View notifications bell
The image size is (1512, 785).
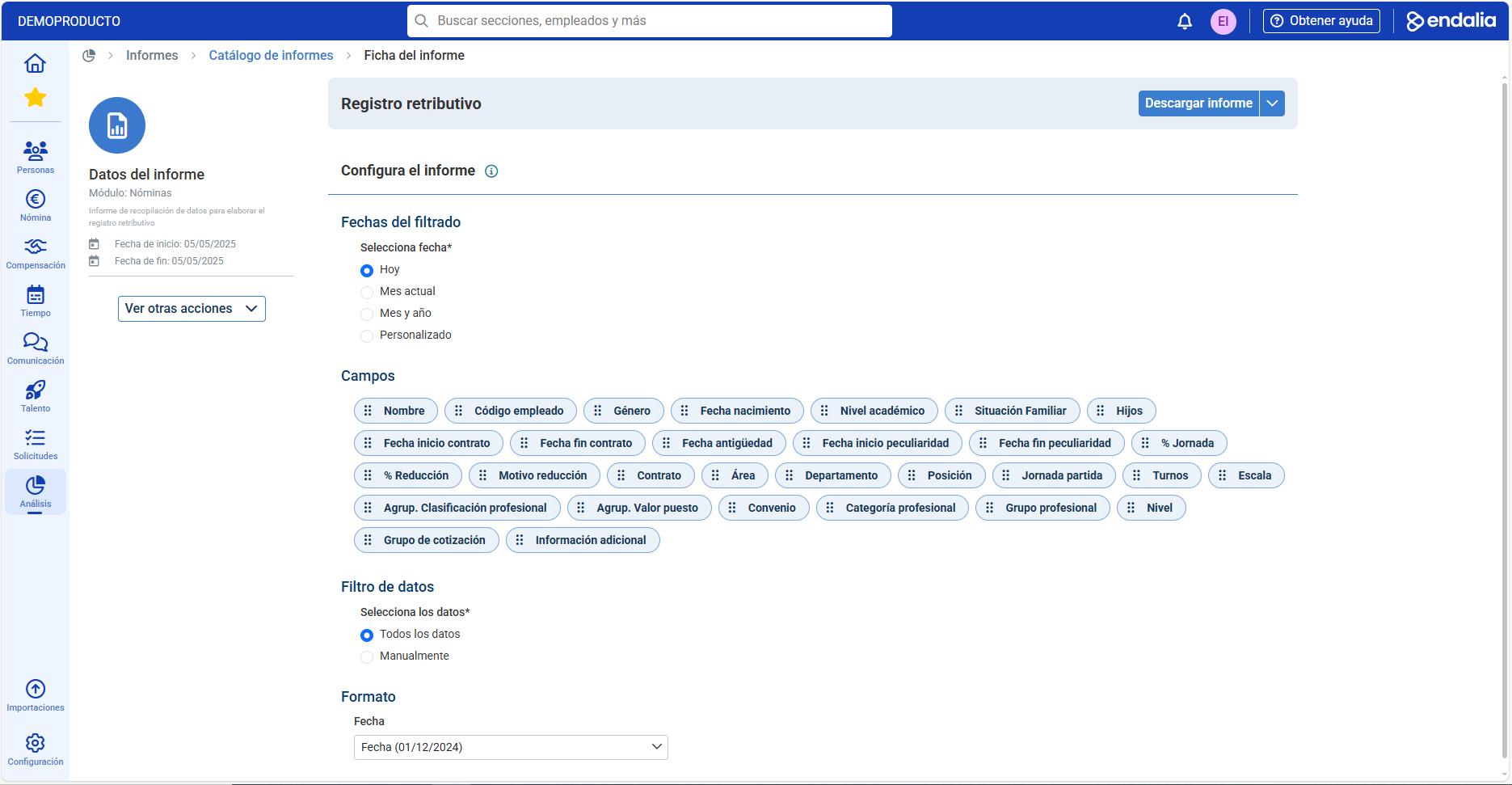(1185, 21)
